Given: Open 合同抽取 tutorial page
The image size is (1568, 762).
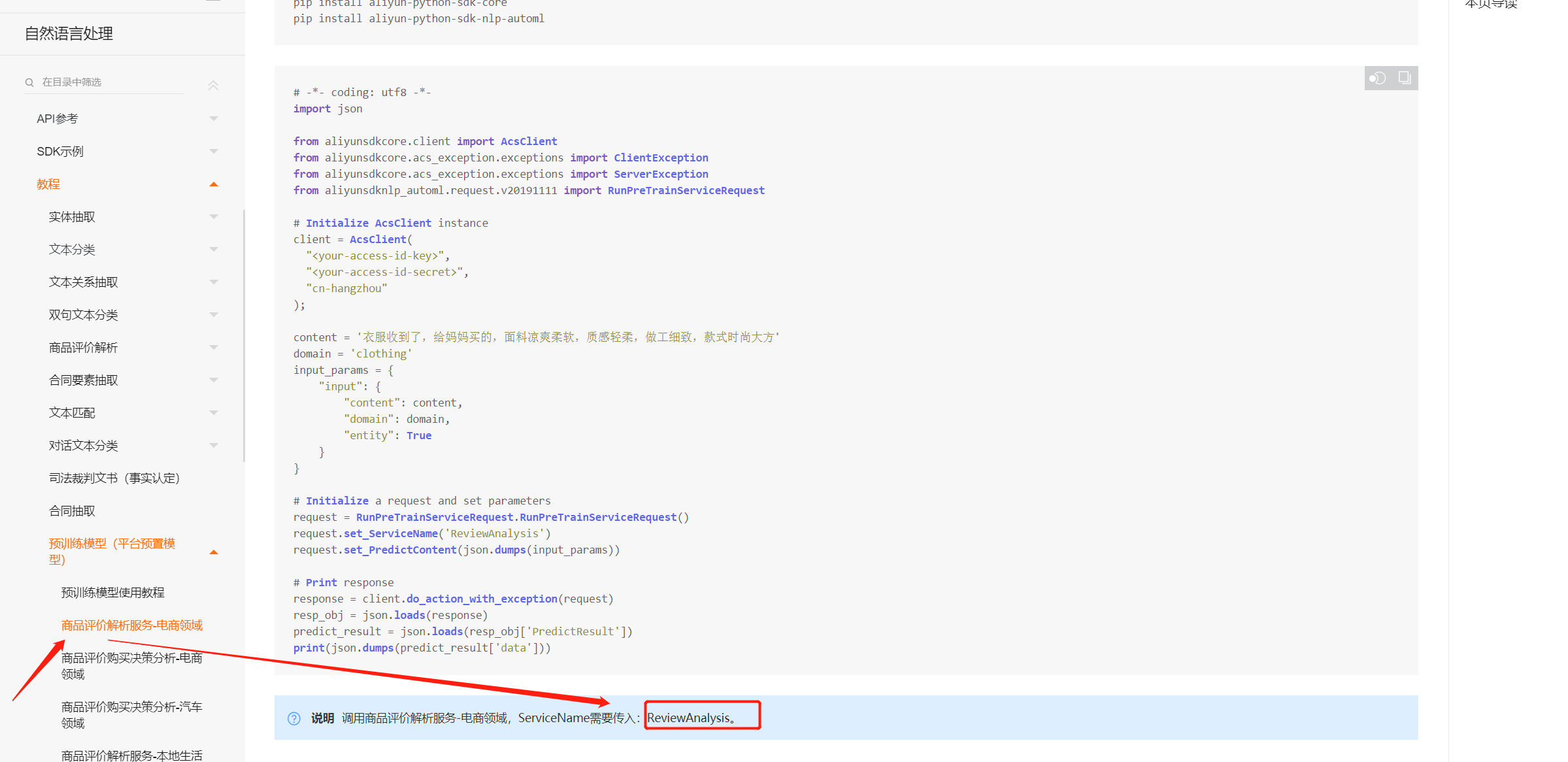Looking at the screenshot, I should [x=72, y=511].
